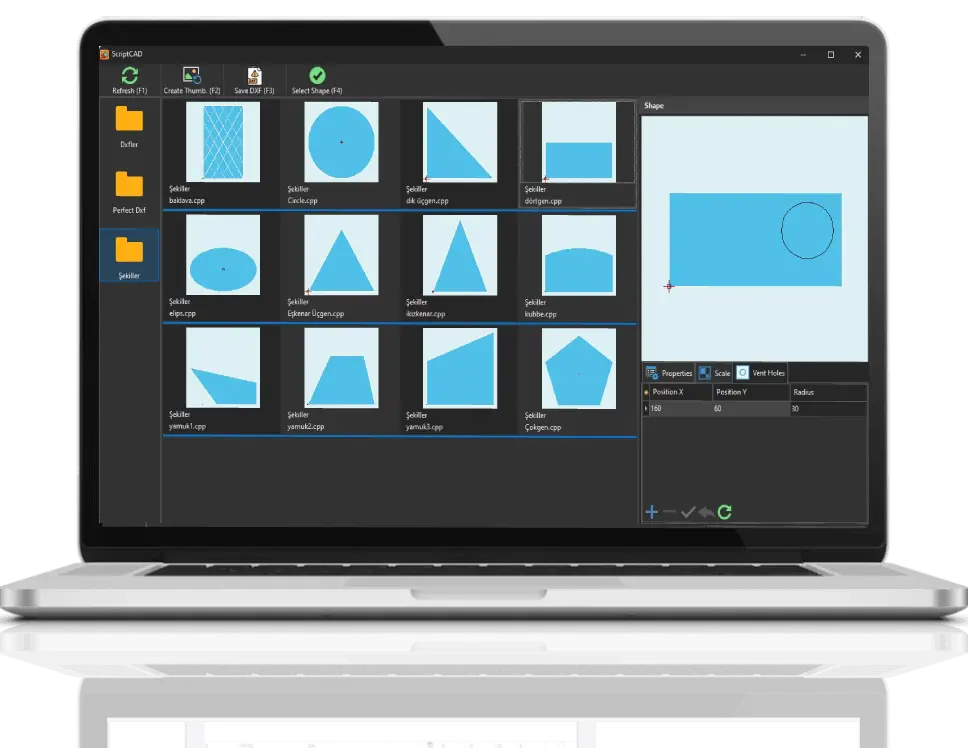Remove vent hole with minus icon

pyautogui.click(x=670, y=512)
